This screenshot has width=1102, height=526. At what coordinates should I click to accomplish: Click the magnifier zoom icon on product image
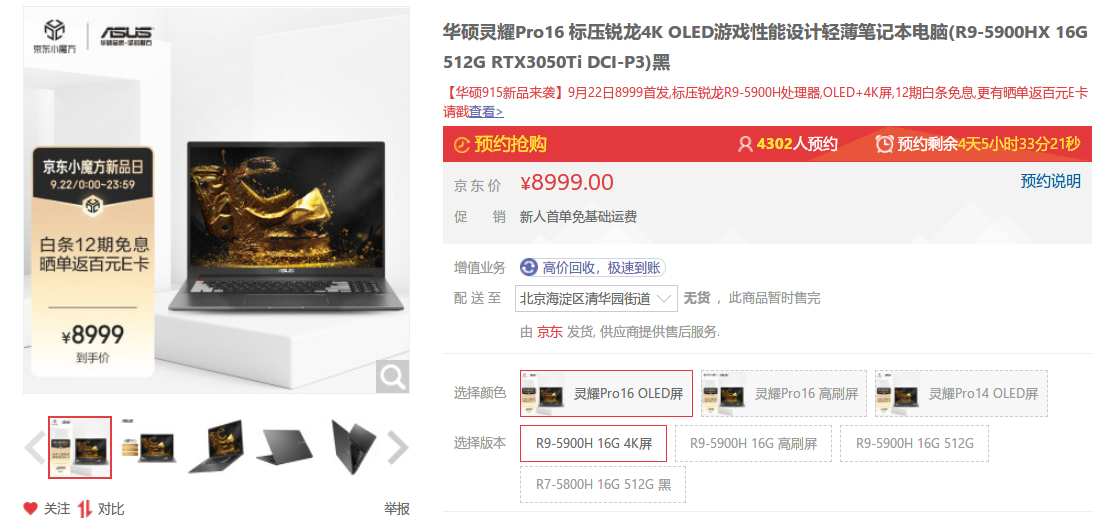(392, 377)
